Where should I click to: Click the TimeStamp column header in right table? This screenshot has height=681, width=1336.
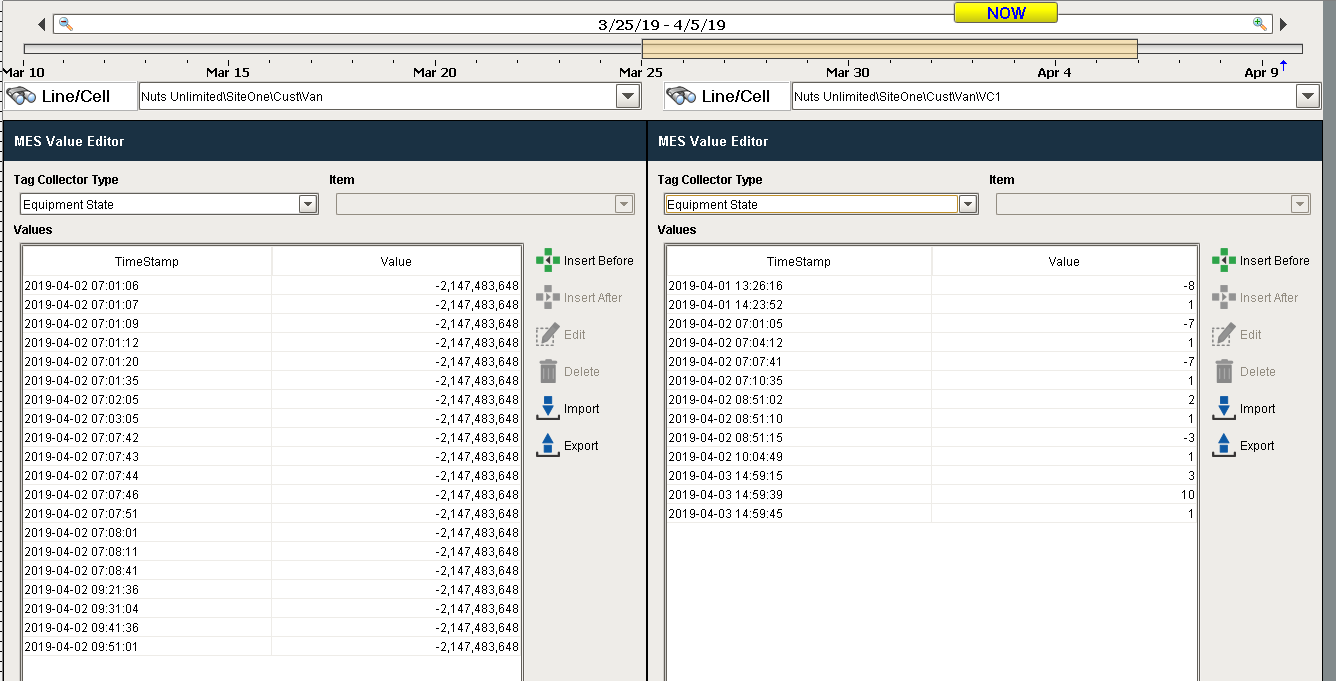click(x=798, y=262)
